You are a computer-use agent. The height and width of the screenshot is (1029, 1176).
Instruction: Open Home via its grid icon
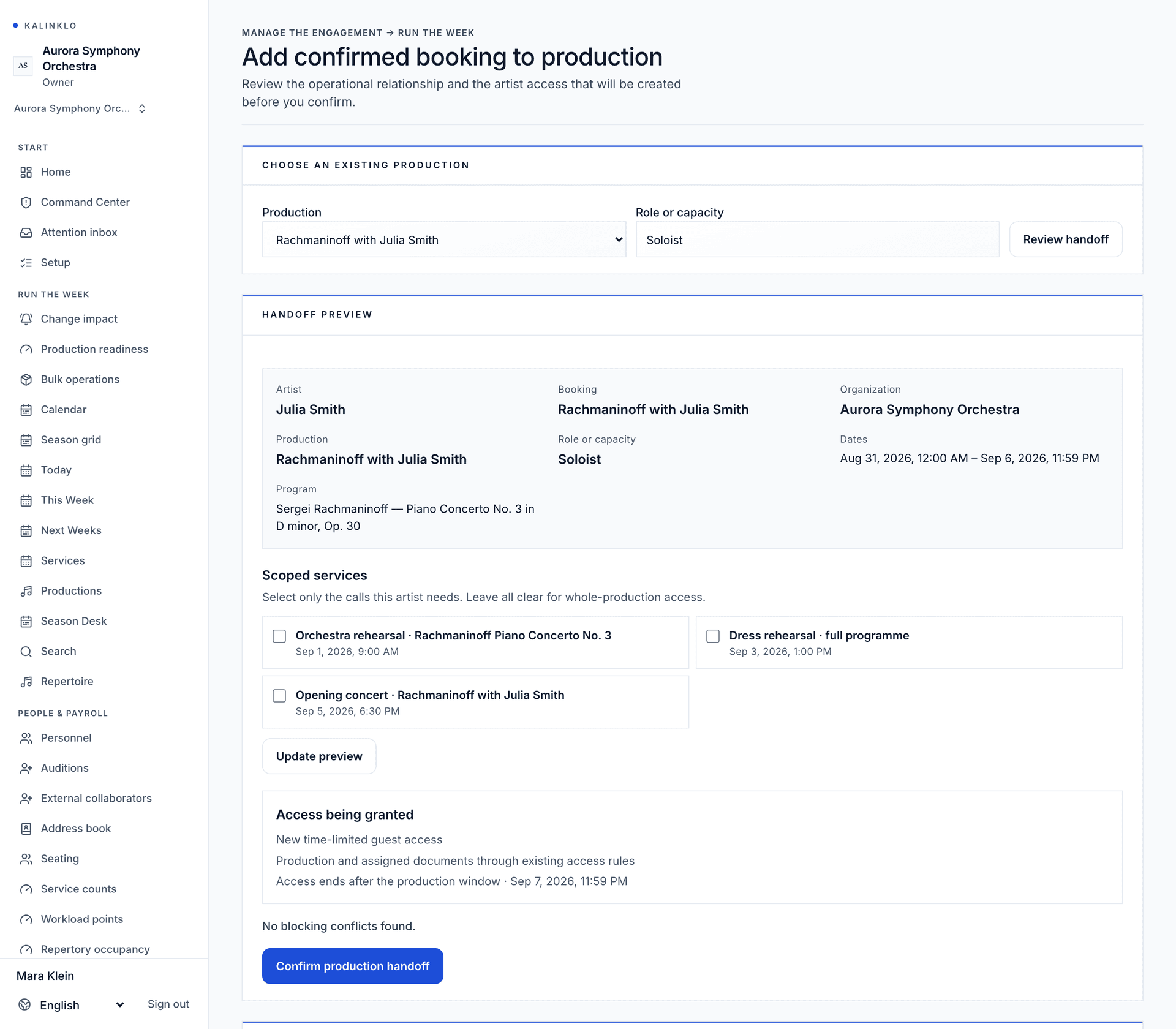(x=26, y=172)
